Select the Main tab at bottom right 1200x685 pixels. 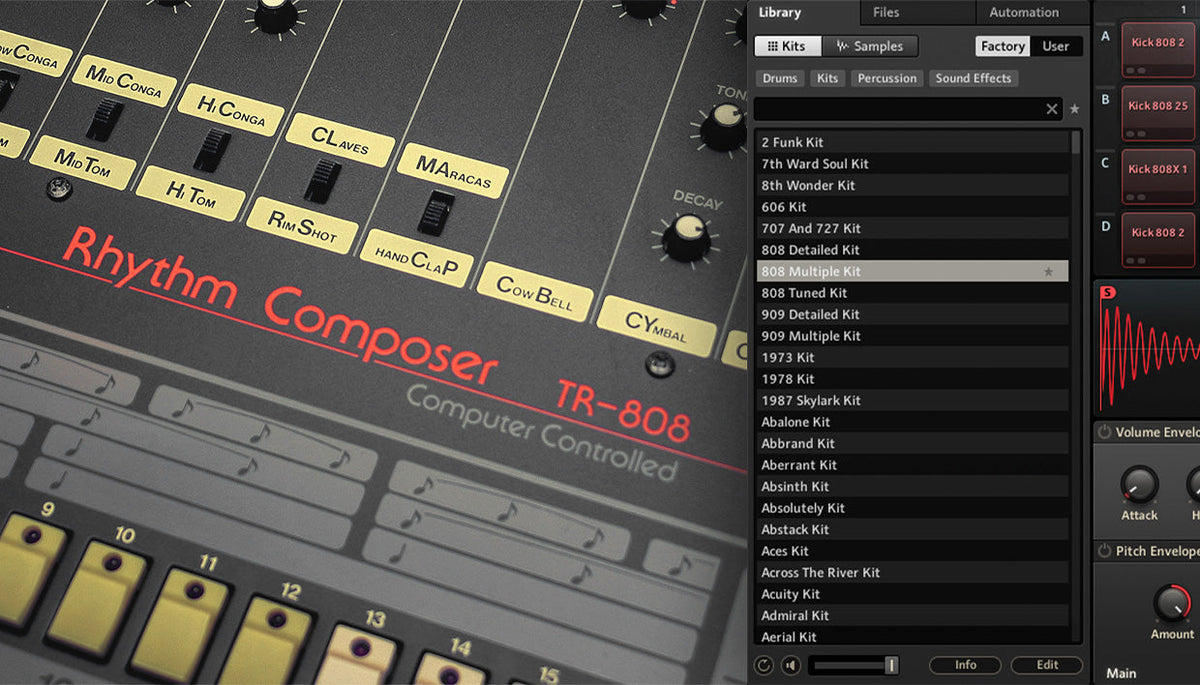pyautogui.click(x=1121, y=673)
